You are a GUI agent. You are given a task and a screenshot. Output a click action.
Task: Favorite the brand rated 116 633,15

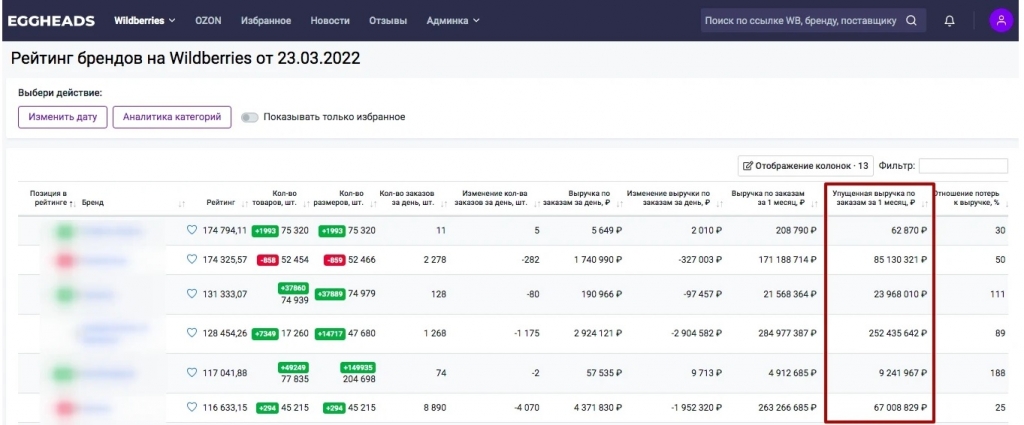[x=191, y=407]
